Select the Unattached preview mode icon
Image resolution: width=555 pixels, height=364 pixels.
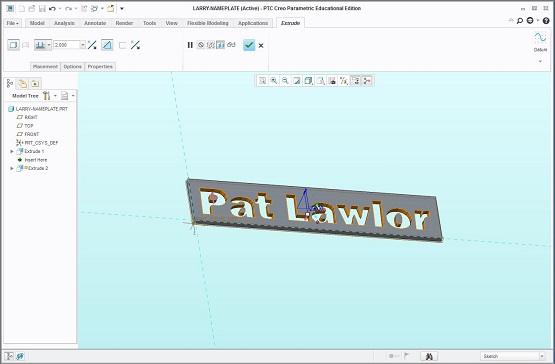coord(211,45)
